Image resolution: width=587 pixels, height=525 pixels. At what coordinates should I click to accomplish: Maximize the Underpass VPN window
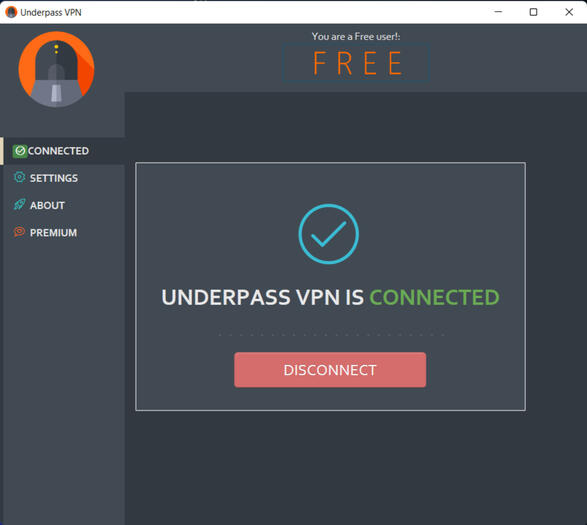pos(533,12)
